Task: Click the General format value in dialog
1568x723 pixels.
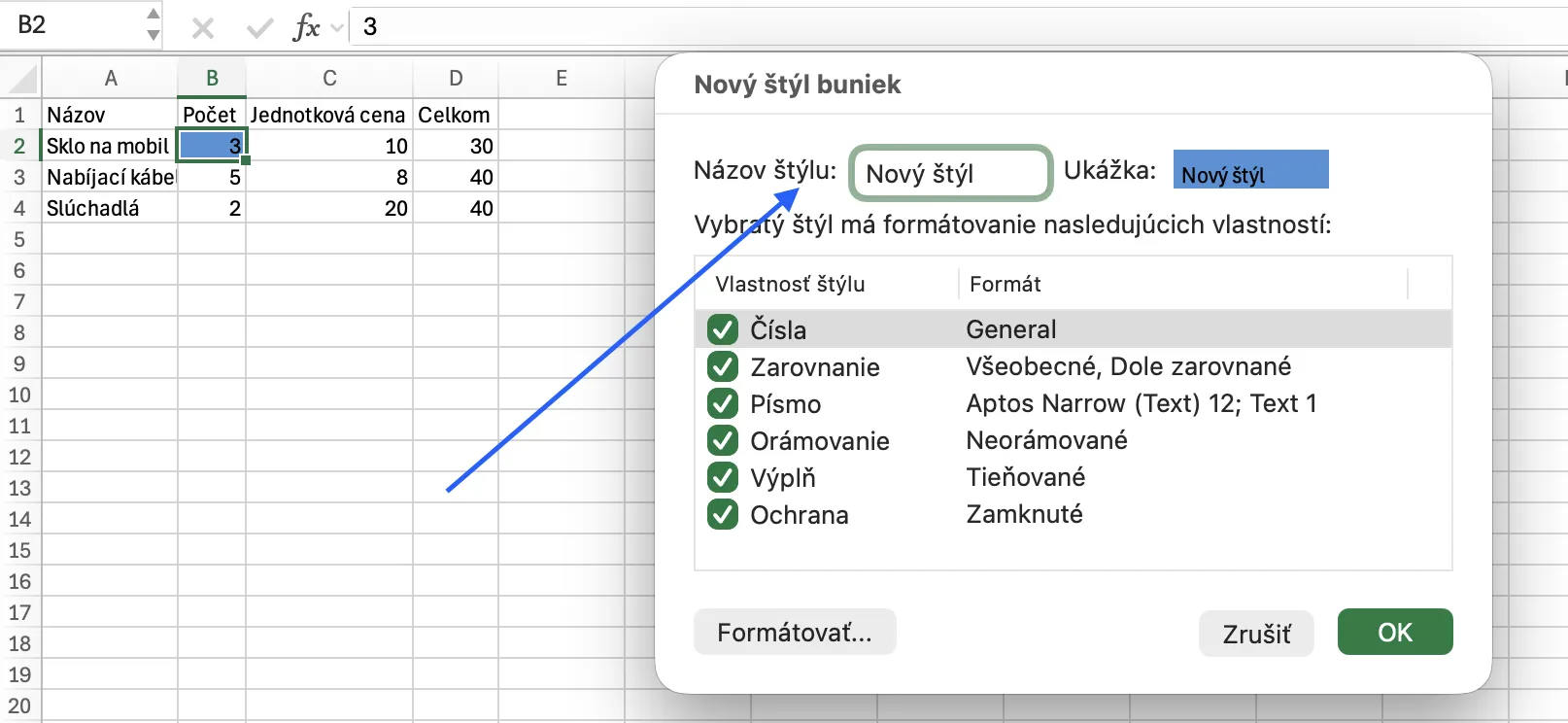Action: click(x=1010, y=329)
